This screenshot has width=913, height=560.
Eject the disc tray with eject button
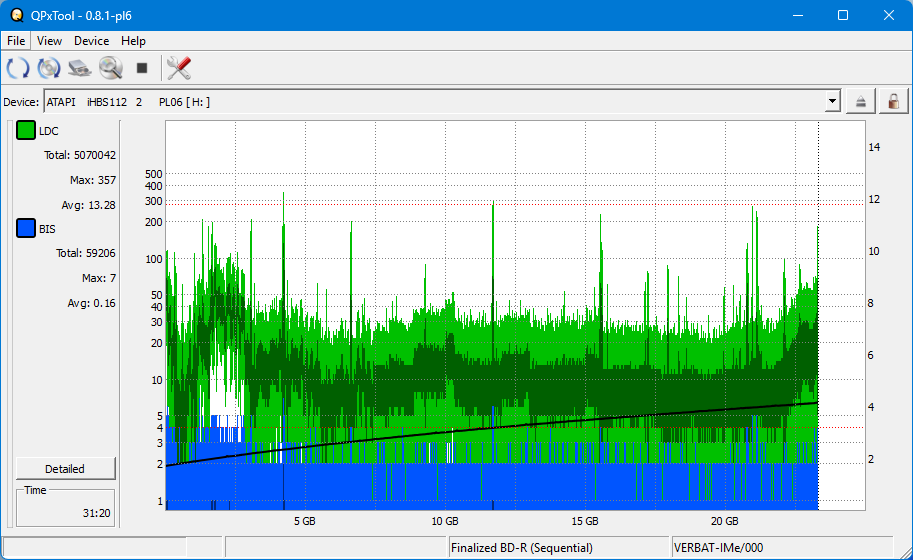(x=861, y=102)
